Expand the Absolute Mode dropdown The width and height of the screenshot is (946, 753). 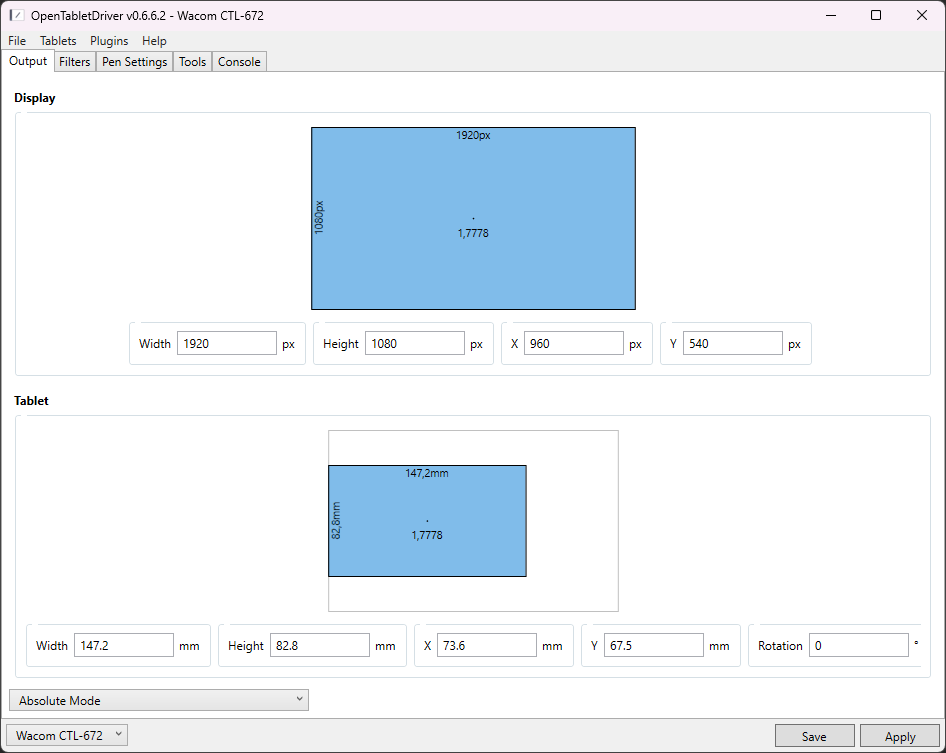158,700
